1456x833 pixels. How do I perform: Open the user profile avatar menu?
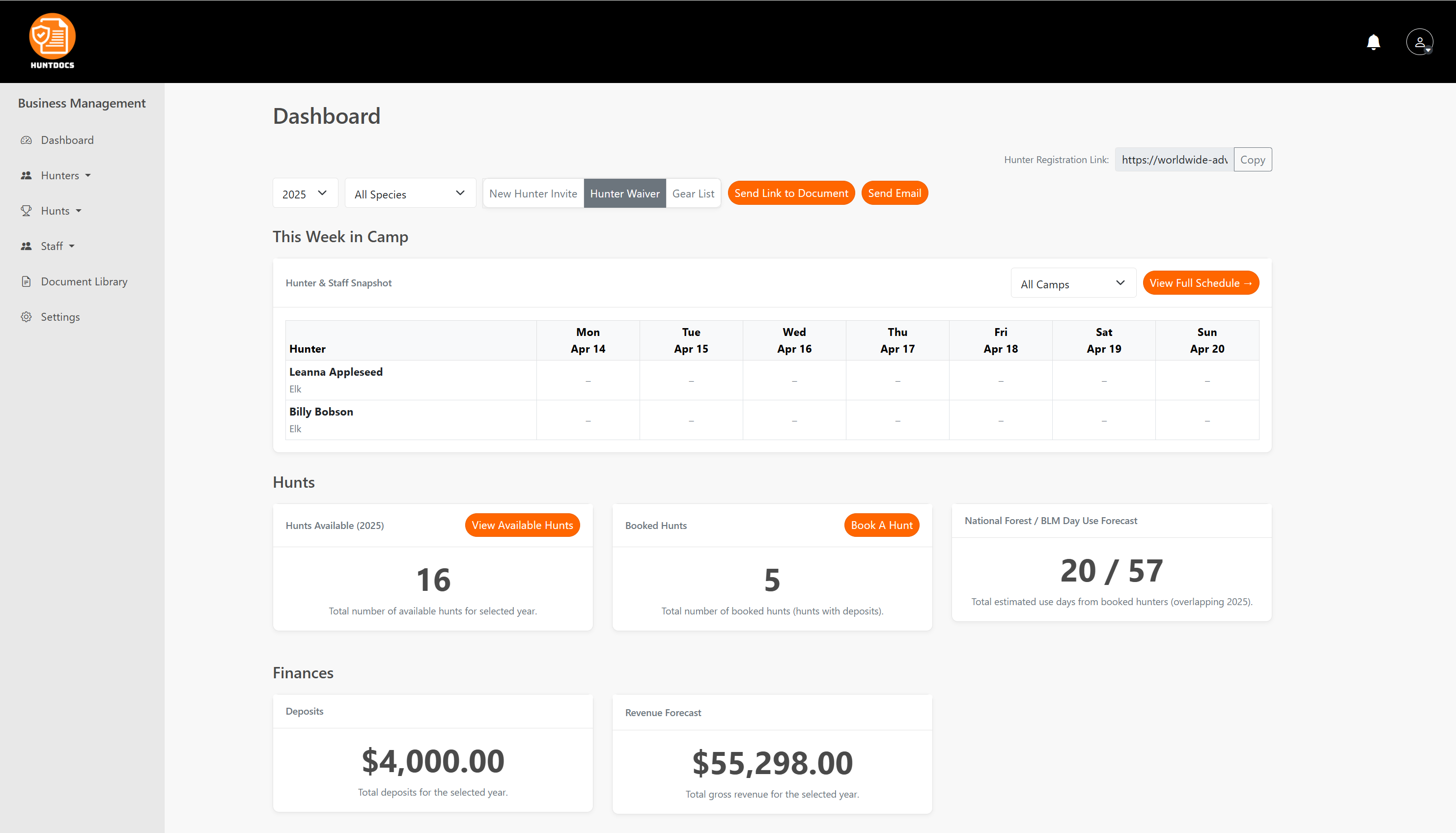click(1420, 41)
